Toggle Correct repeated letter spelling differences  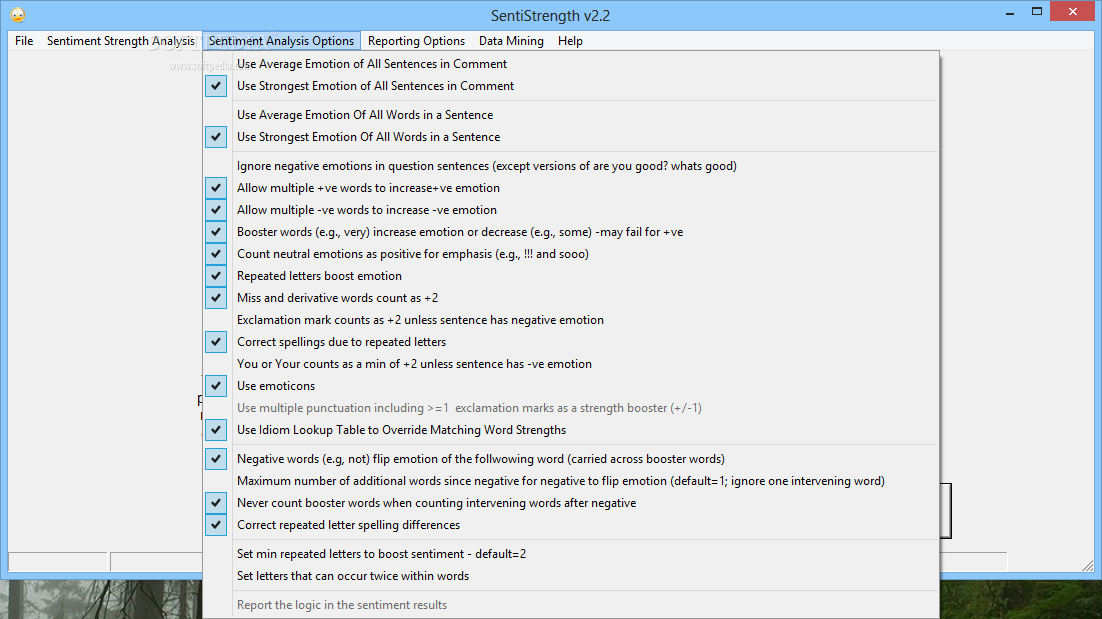tap(571, 525)
